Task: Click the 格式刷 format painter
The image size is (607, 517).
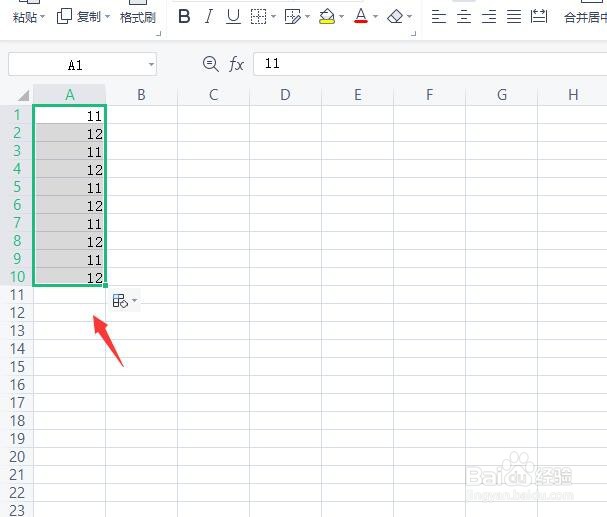Action: (138, 17)
